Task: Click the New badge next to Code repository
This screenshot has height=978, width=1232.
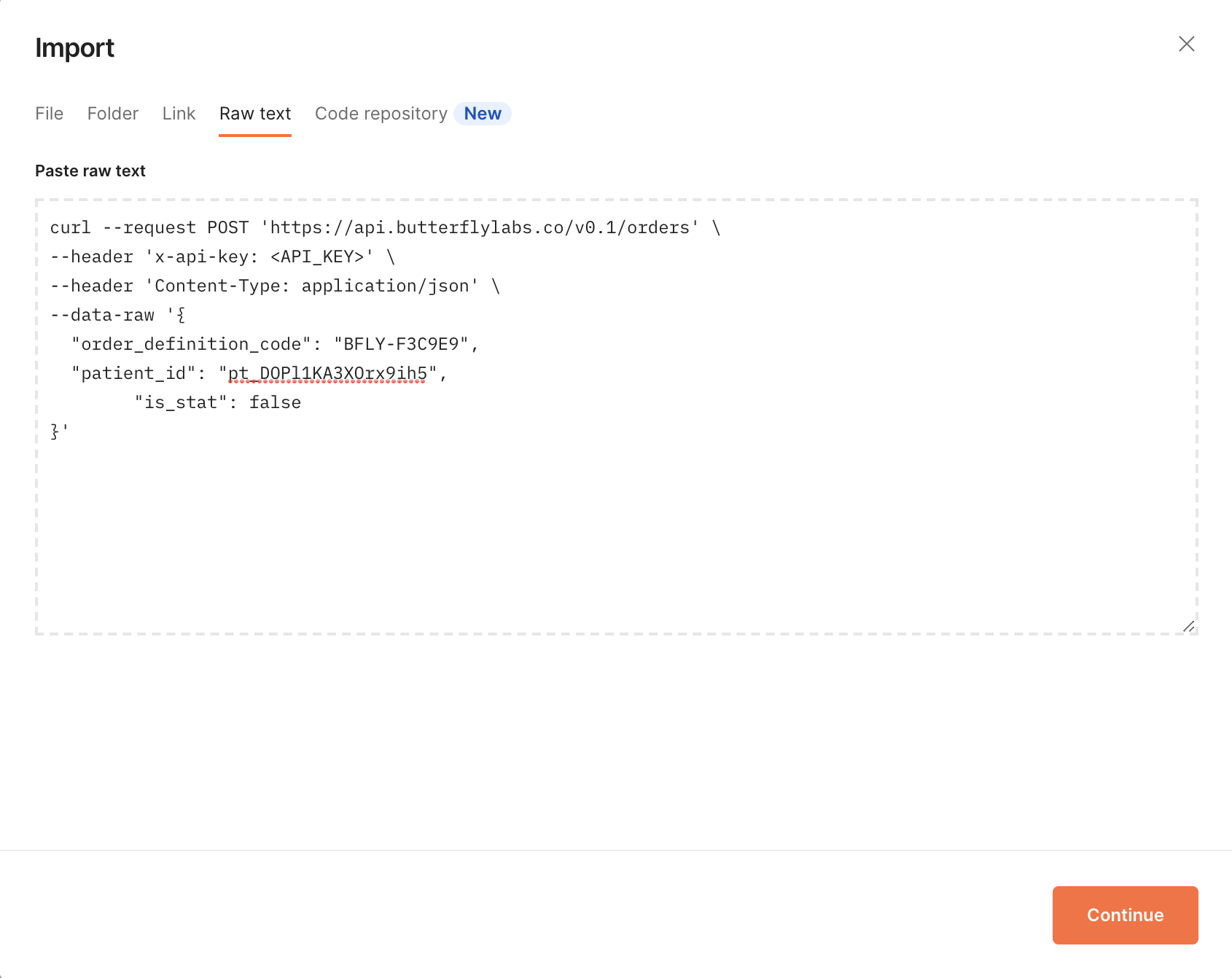Action: click(x=483, y=114)
